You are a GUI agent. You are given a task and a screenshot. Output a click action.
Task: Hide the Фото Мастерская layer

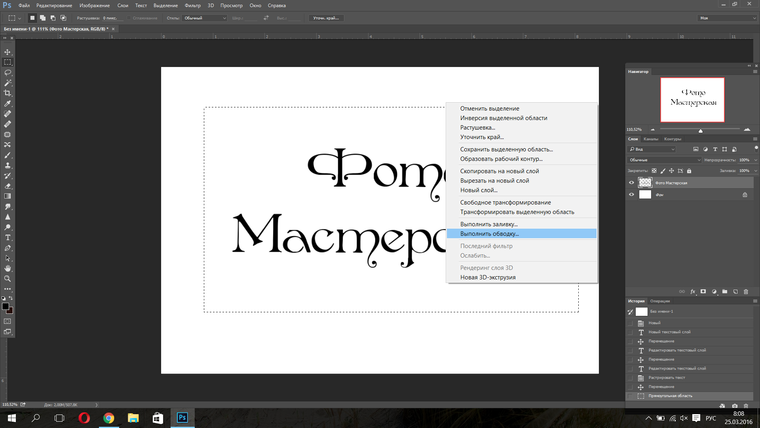point(631,182)
